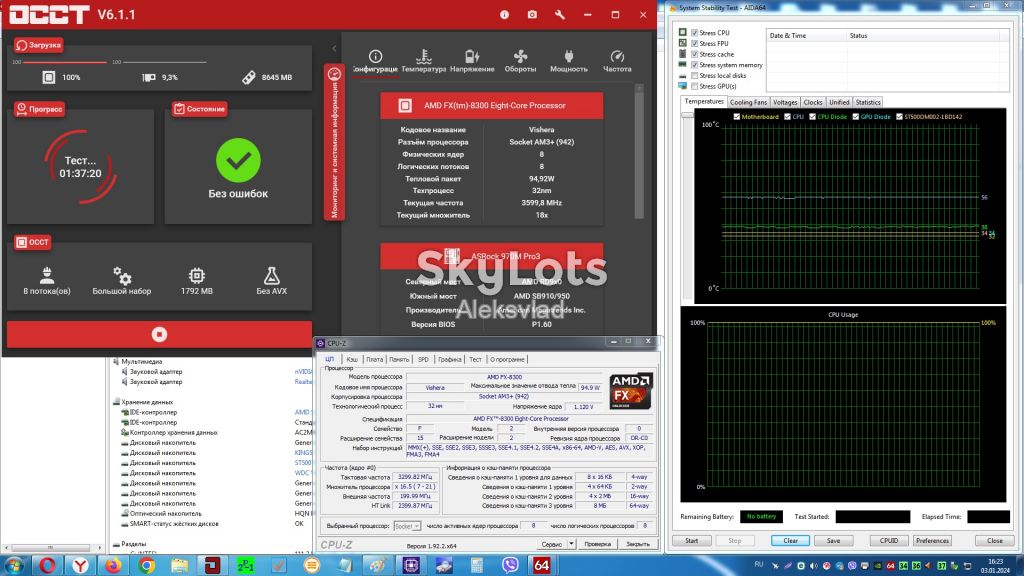Viewport: 1024px width, 576px height.
Task: Click ASRock 970M Pro3 motherboard header
Action: point(492,256)
